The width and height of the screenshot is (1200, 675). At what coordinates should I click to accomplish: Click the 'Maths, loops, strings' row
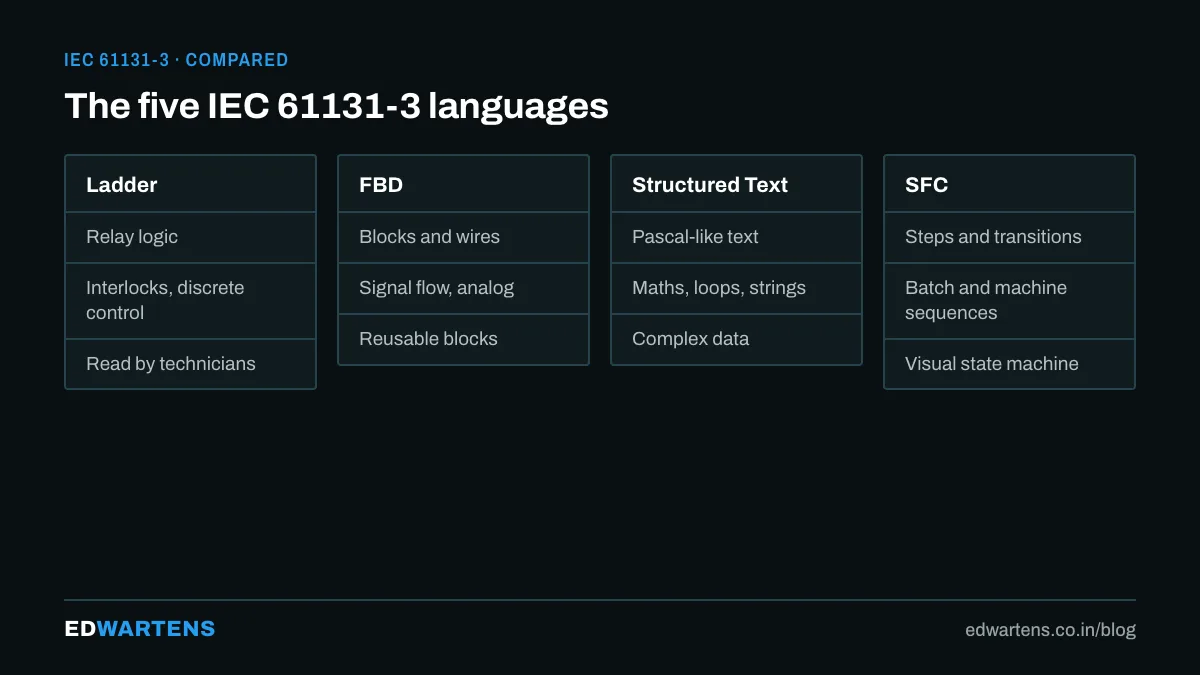click(736, 288)
